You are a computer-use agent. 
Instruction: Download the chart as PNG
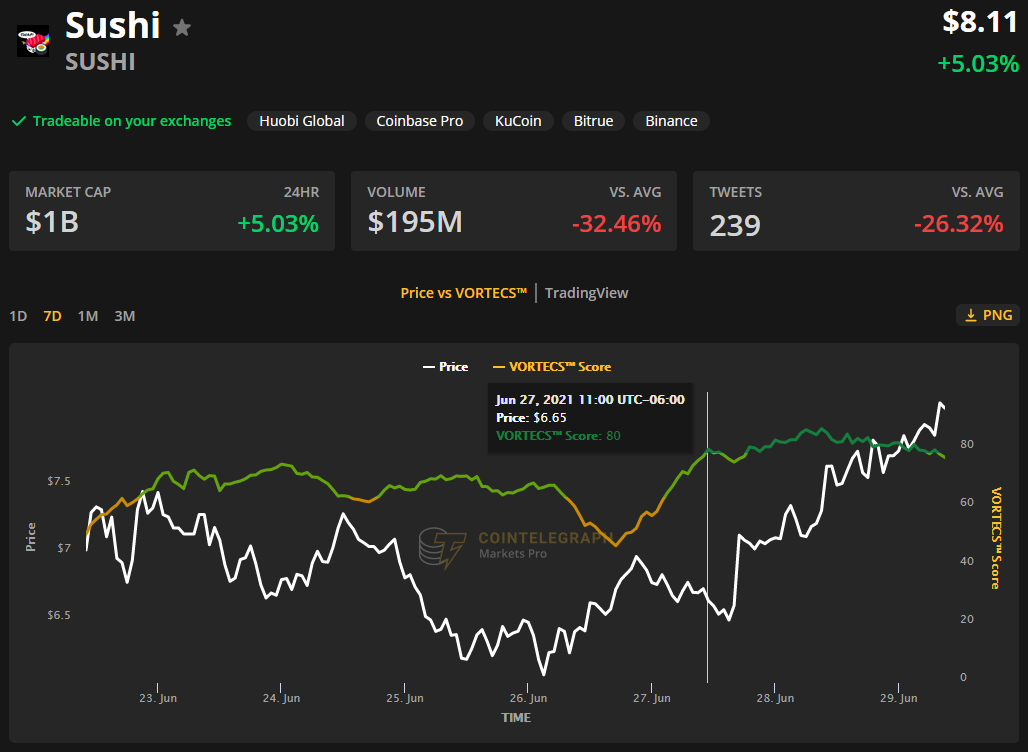pos(988,315)
